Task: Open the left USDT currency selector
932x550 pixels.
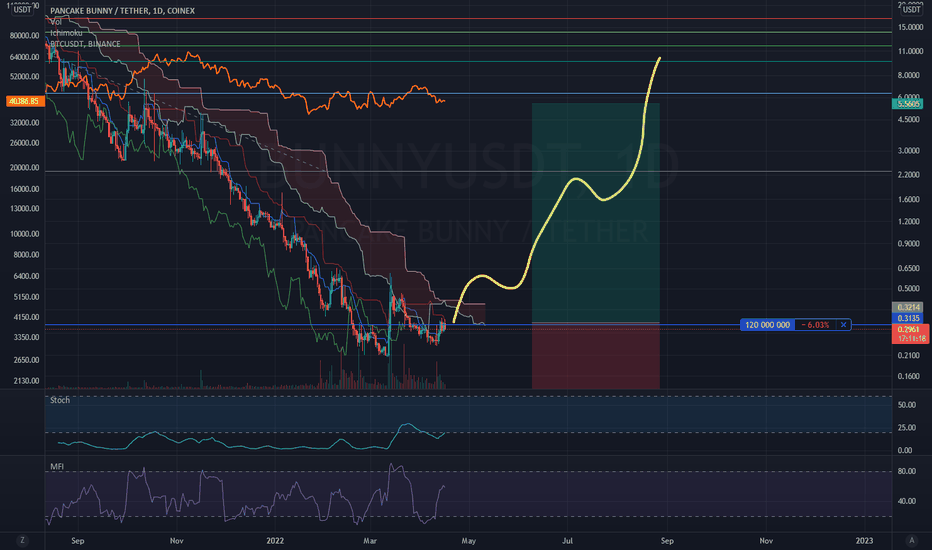Action: click(22, 10)
